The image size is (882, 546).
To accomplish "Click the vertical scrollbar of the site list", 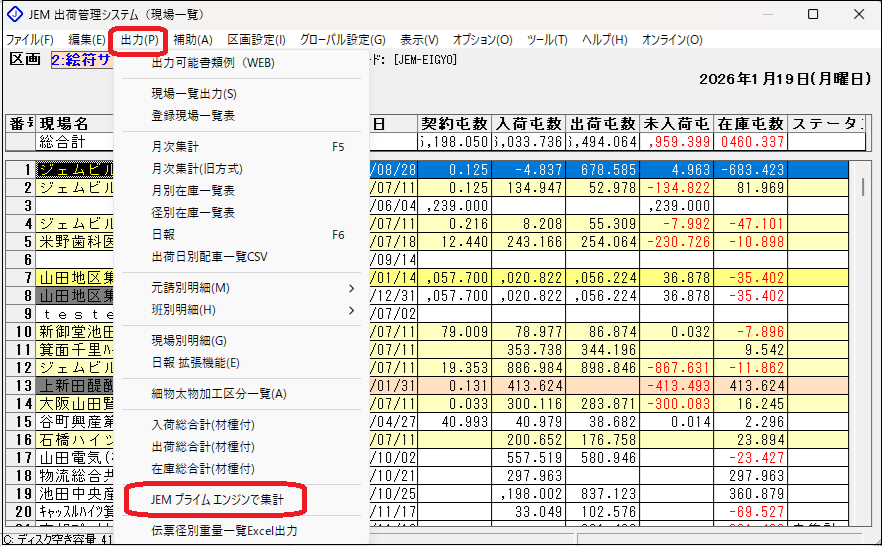I will click(x=863, y=350).
